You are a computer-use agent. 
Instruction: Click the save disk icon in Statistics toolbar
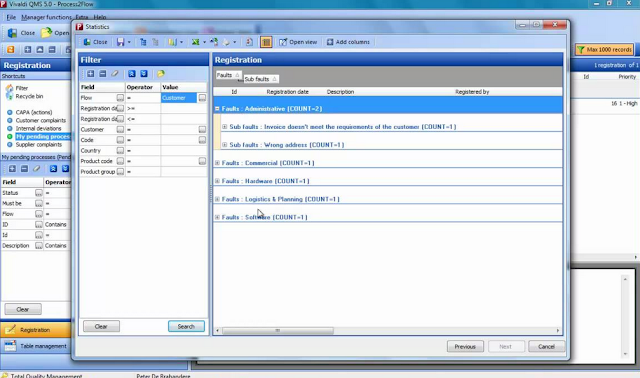[x=120, y=42]
